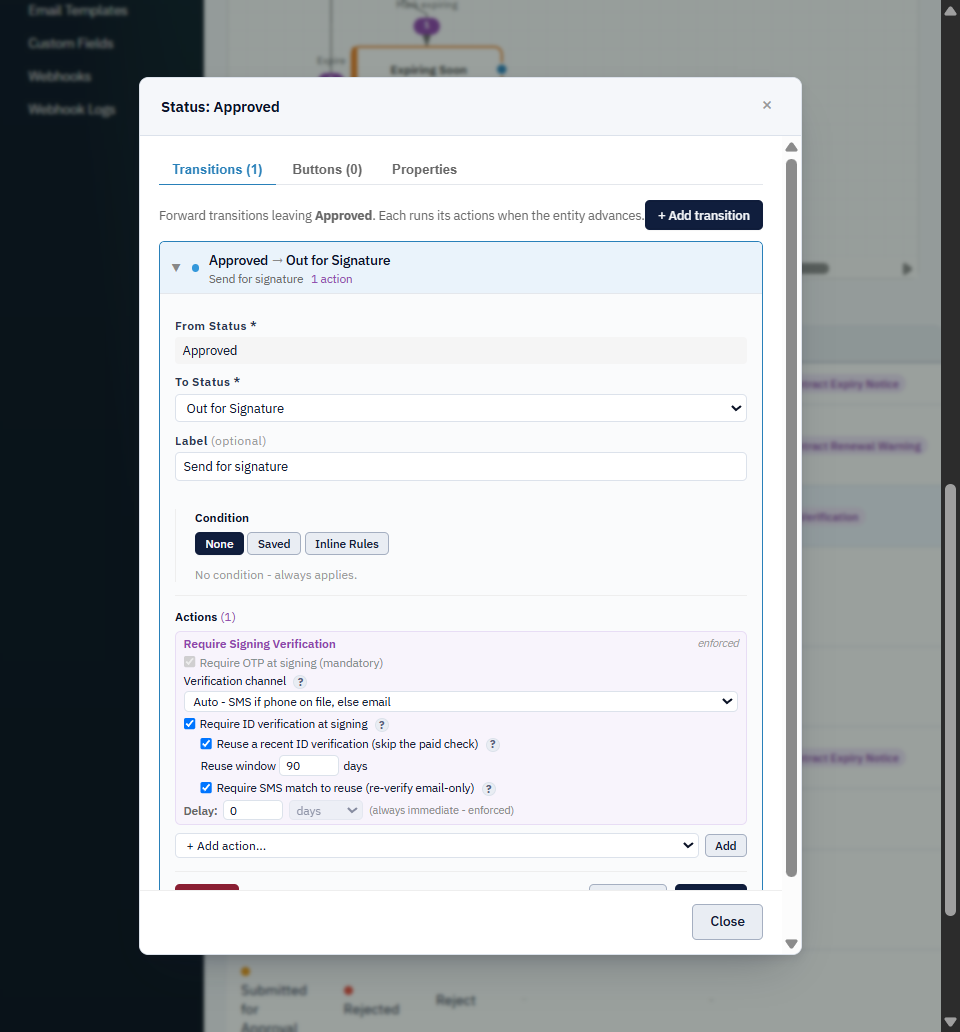Click the page scrollbar up arrow
The width and height of the screenshot is (960, 1032).
950,11
